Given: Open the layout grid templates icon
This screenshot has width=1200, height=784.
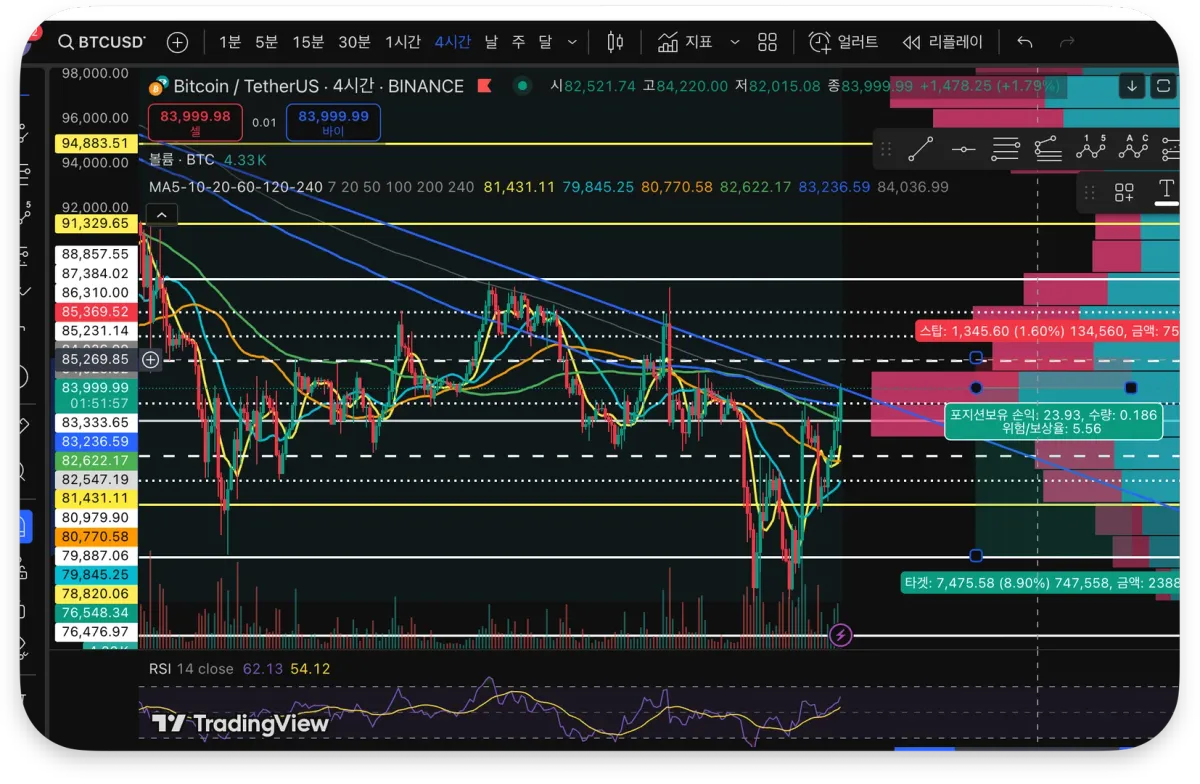Looking at the screenshot, I should click(x=767, y=42).
